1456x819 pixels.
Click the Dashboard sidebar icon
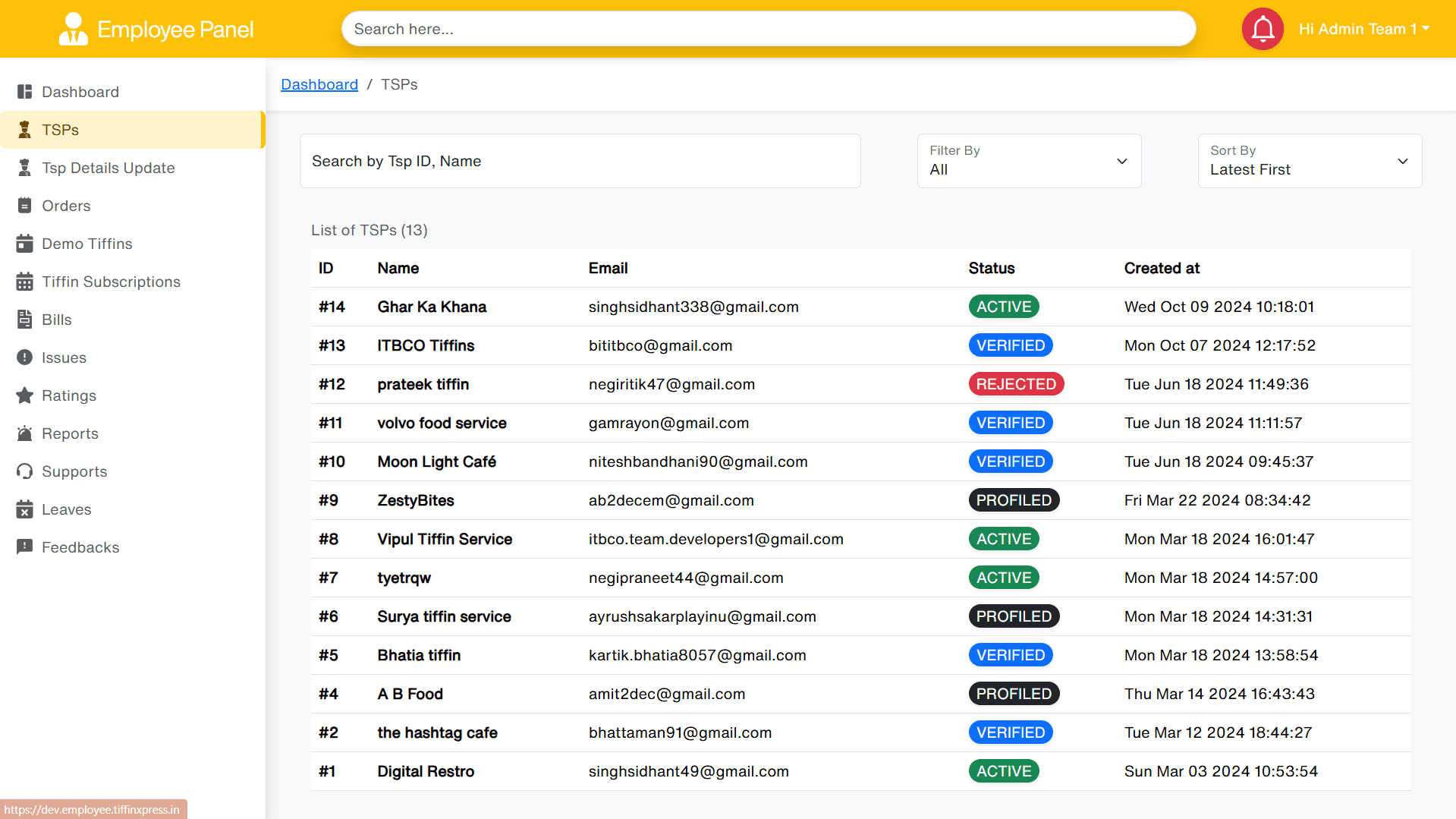click(24, 92)
